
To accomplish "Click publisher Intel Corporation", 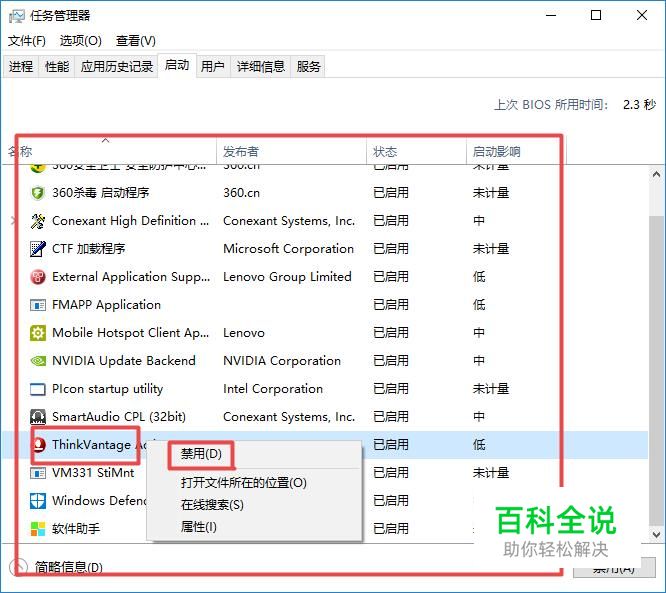I will click(273, 389).
